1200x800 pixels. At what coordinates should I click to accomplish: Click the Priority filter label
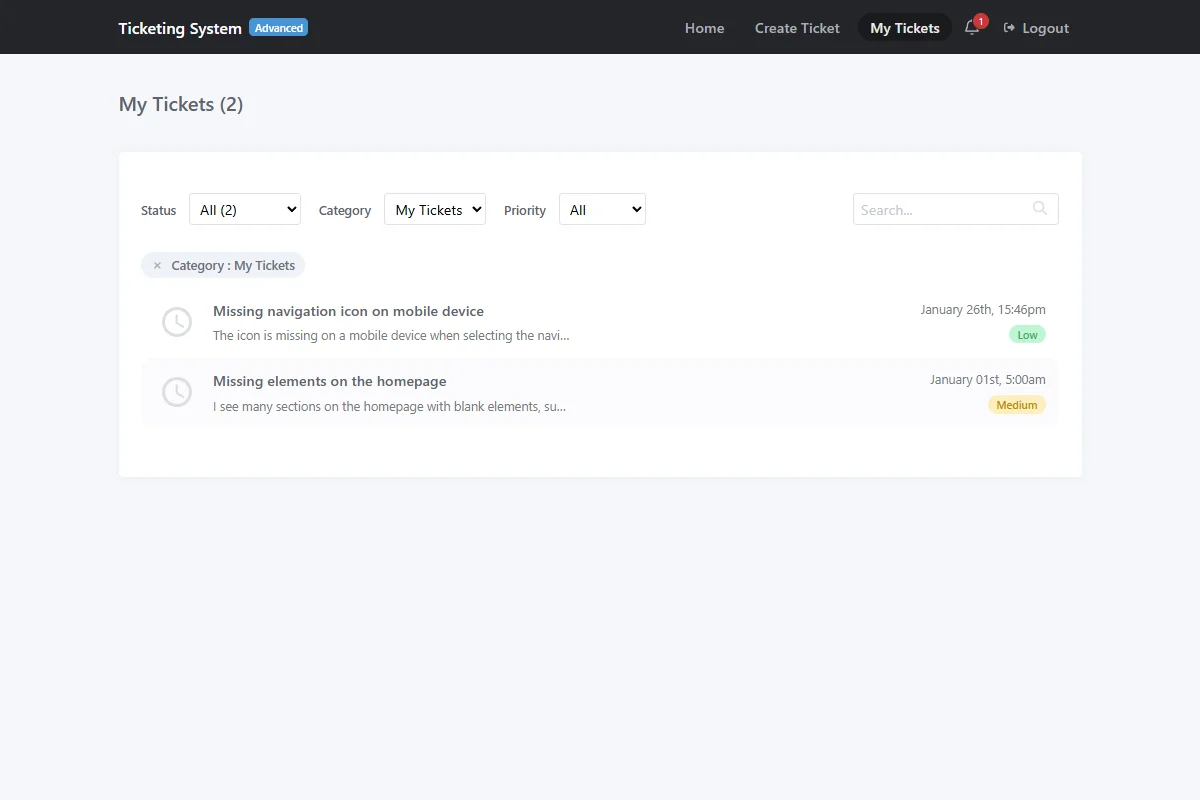coord(525,210)
